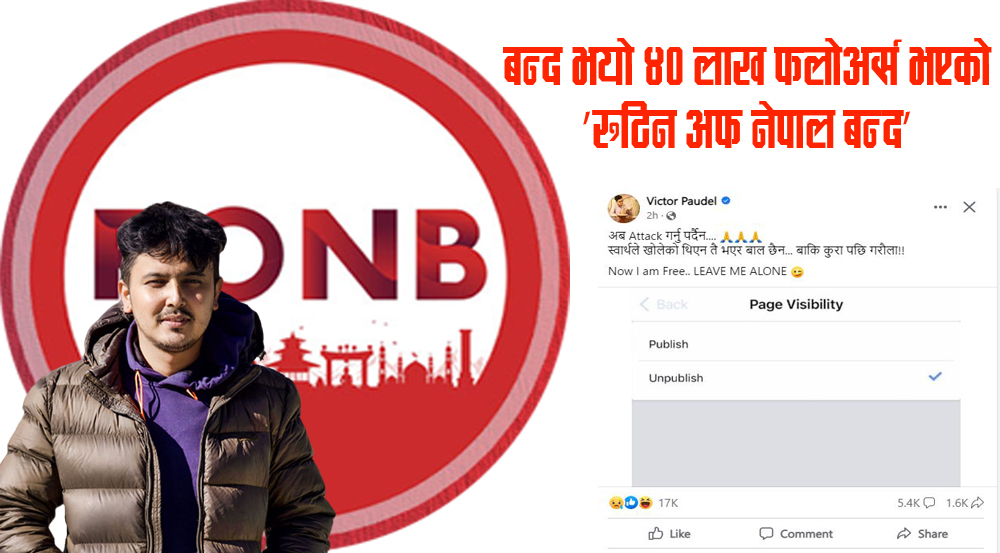Open the 2h post timestamp

652,216
